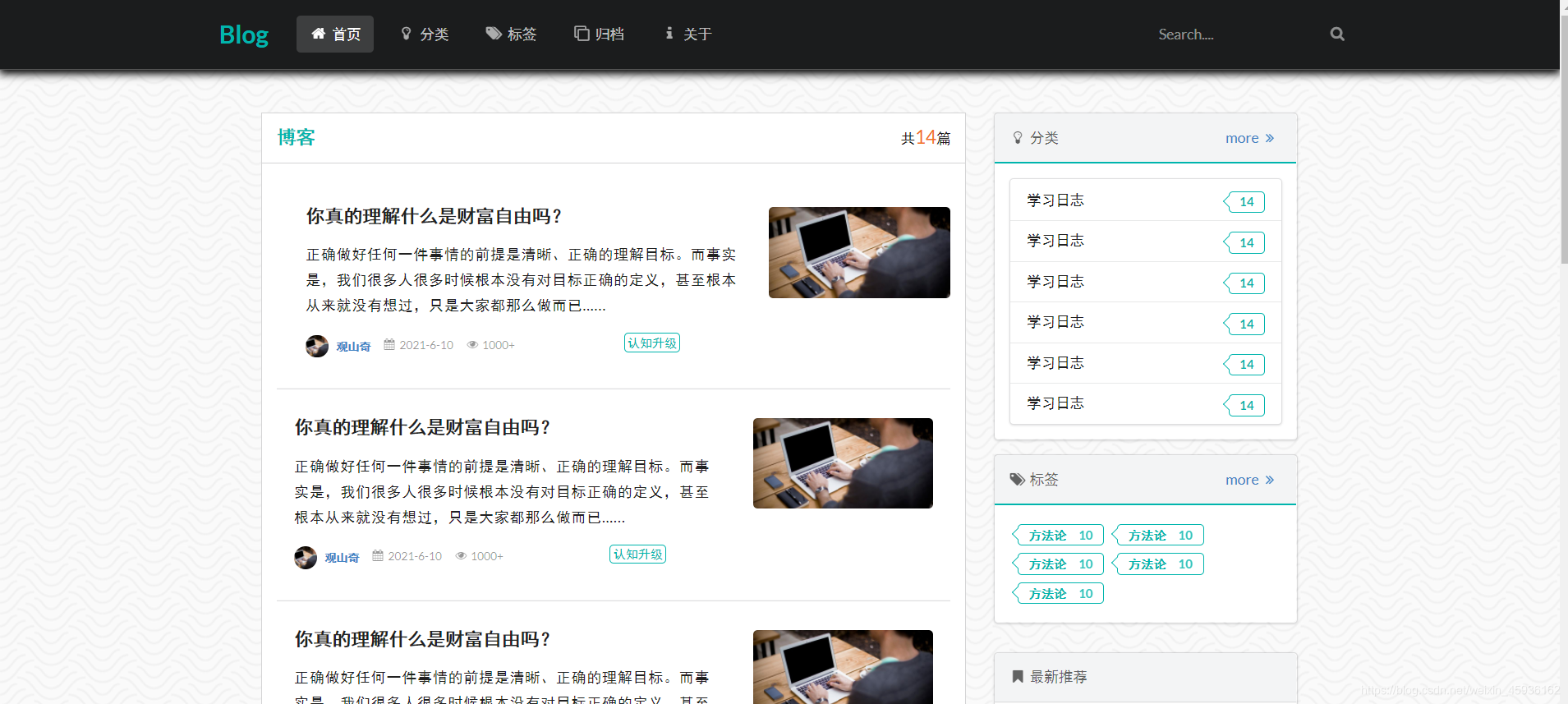The width and height of the screenshot is (1568, 704).
Task: Click first-row right 方法论 tag
Action: click(x=1158, y=536)
